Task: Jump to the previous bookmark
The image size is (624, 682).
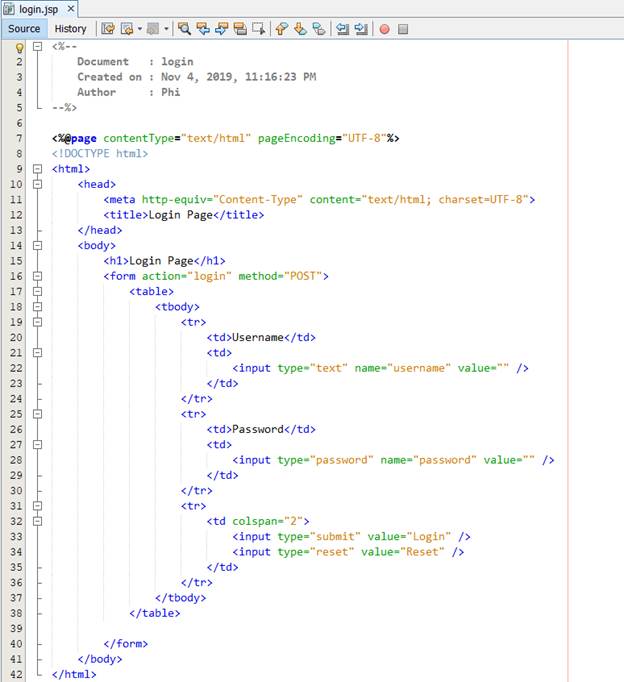Action: click(x=282, y=29)
